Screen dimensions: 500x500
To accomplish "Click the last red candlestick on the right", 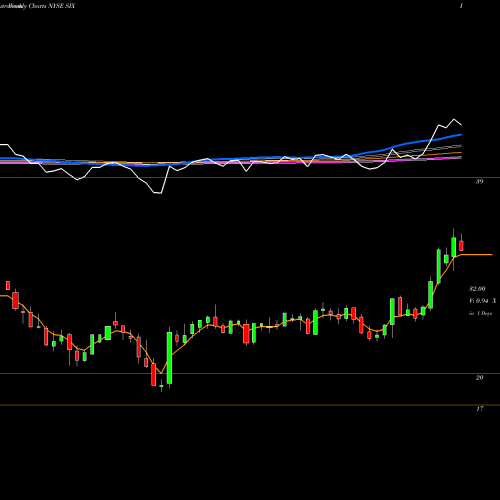I will (x=461, y=246).
